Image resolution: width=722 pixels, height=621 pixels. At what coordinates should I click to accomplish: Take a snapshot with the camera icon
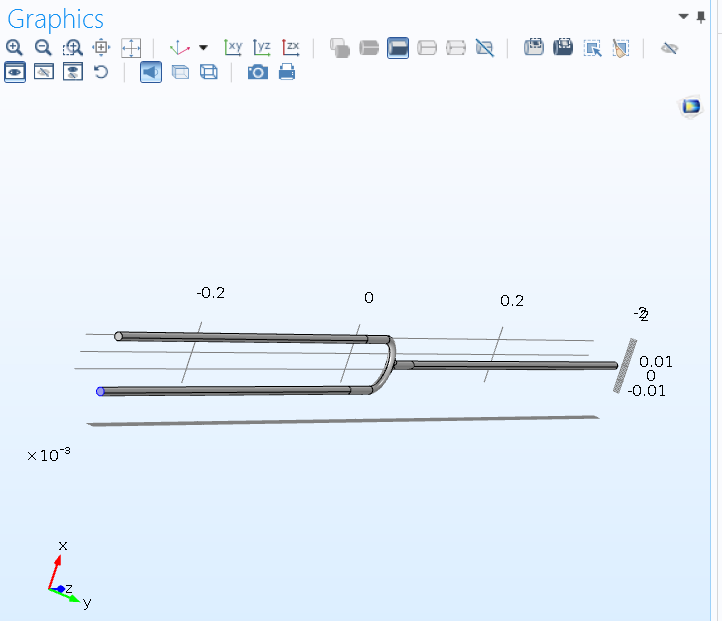pos(258,72)
